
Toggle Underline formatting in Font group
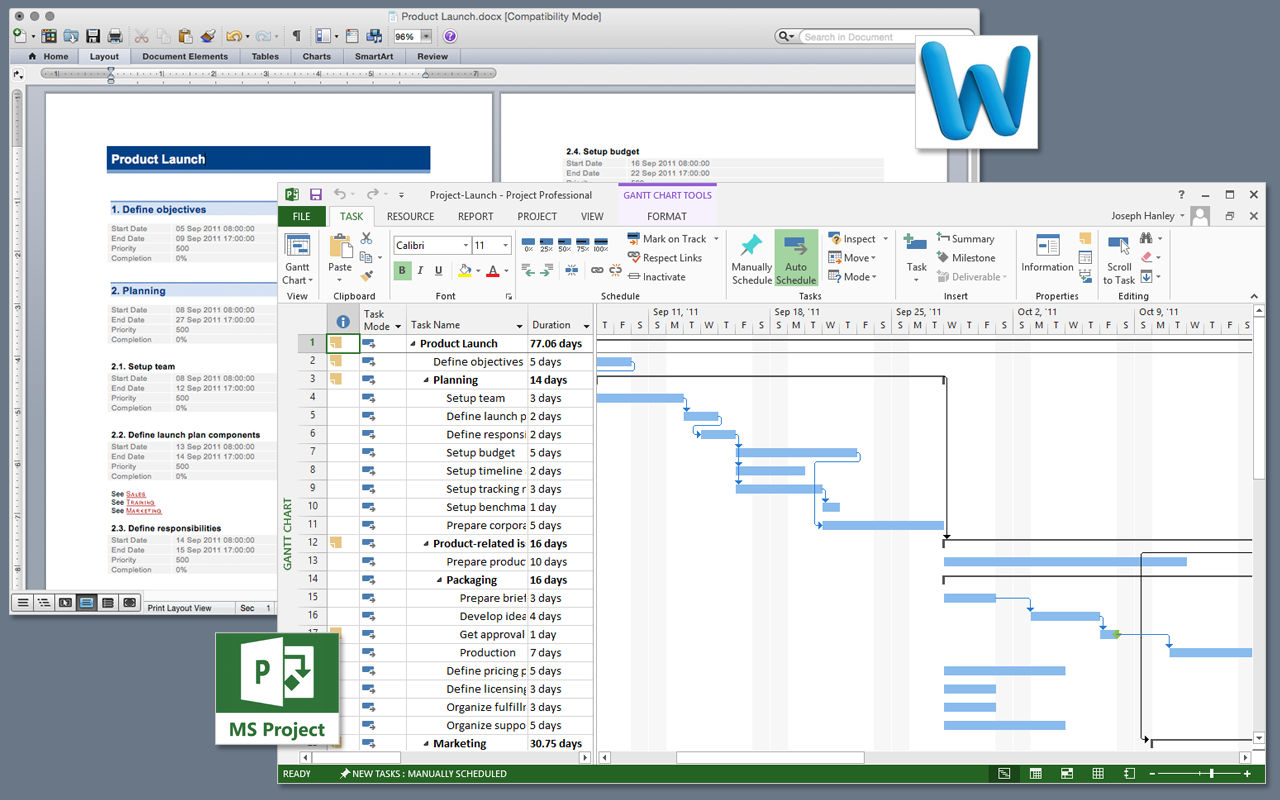[x=438, y=270]
